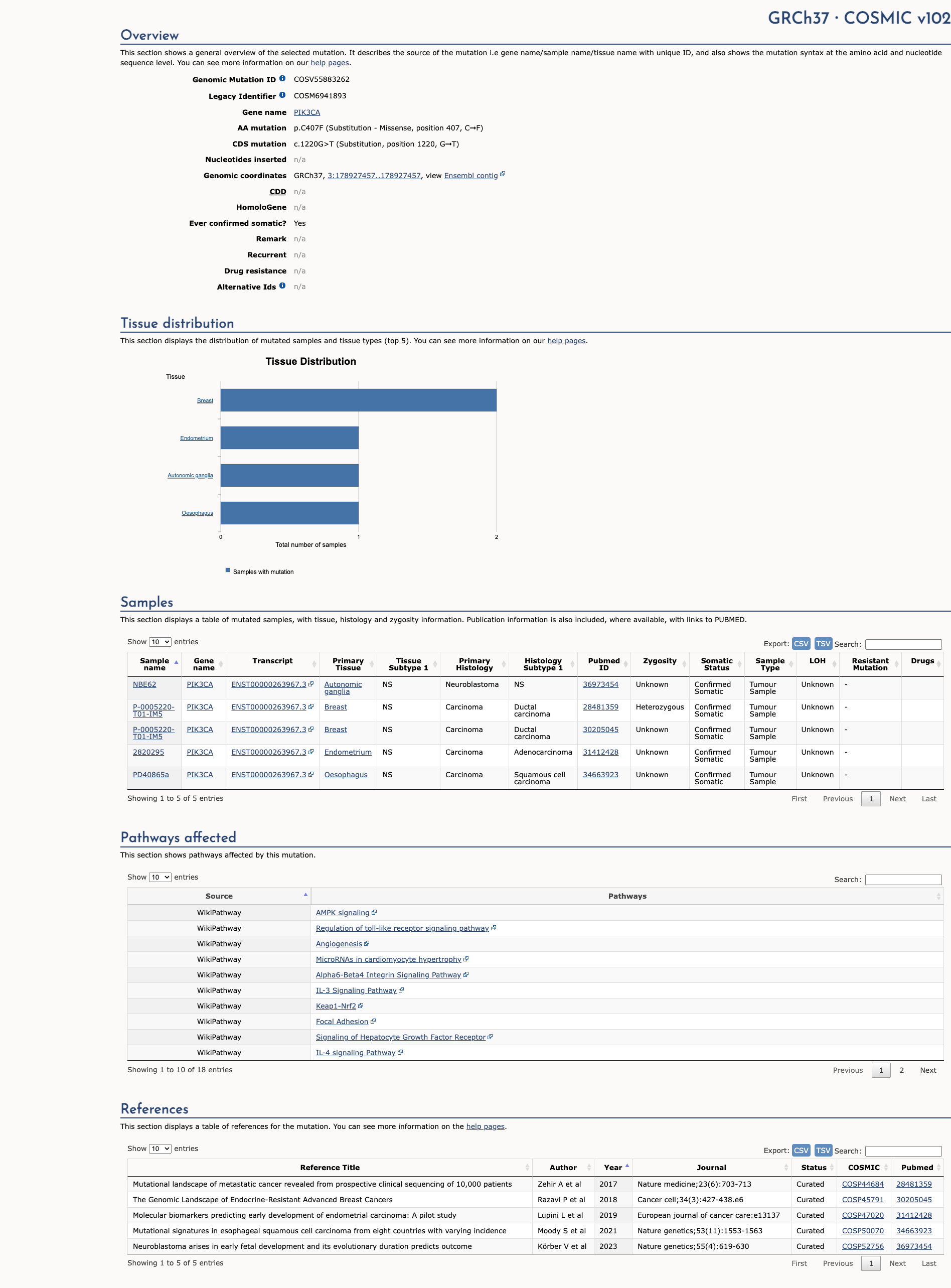Open the PIK3CA gene name link in Overview
This screenshot has width=951, height=1288.
(307, 112)
